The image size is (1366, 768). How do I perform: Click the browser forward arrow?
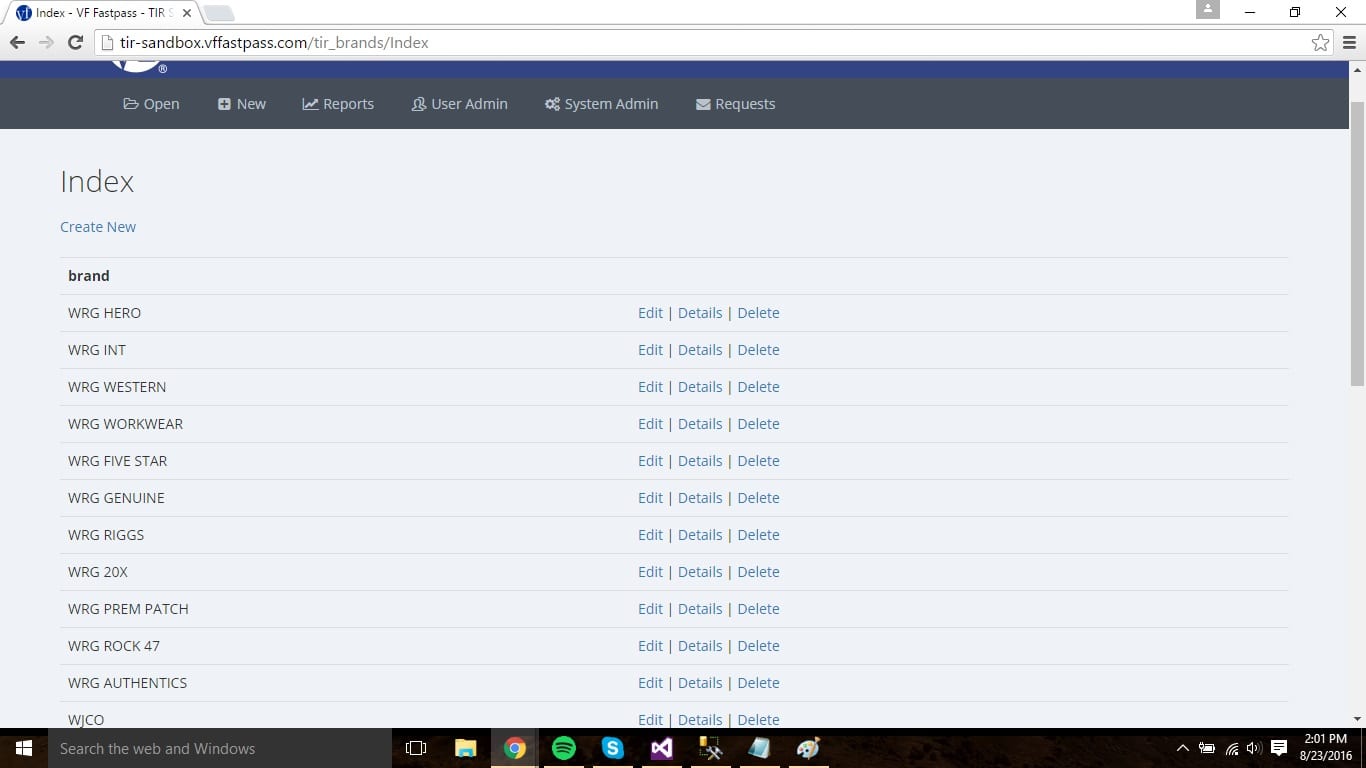(46, 43)
